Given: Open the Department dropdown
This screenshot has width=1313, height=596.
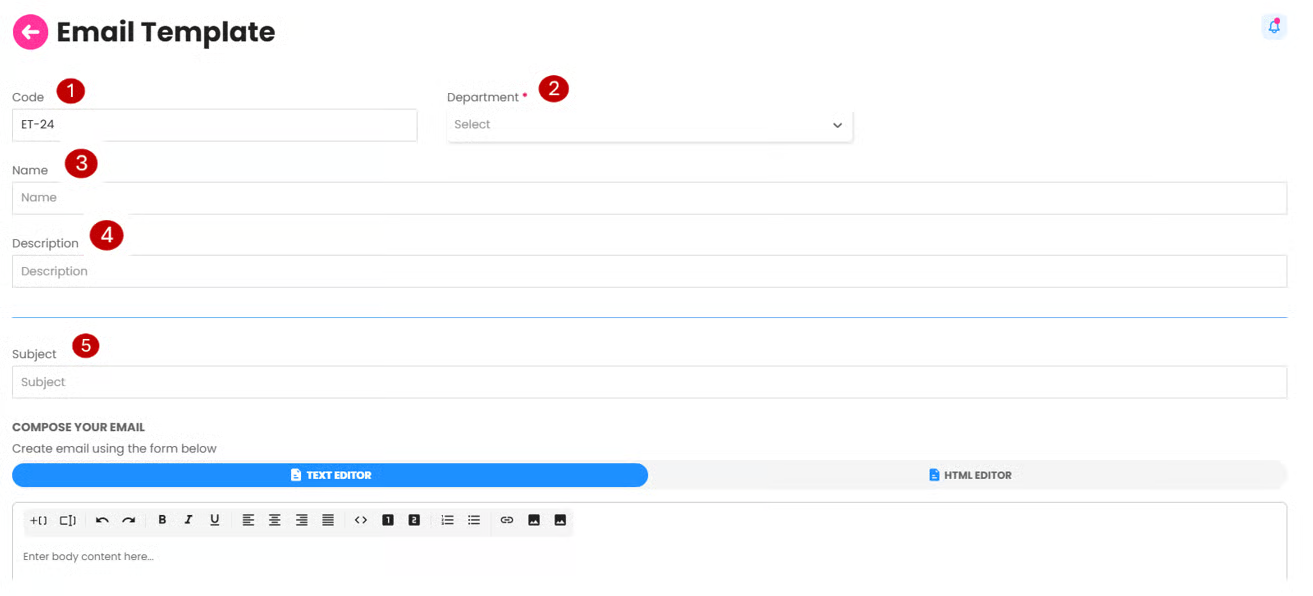Looking at the screenshot, I should (x=649, y=125).
